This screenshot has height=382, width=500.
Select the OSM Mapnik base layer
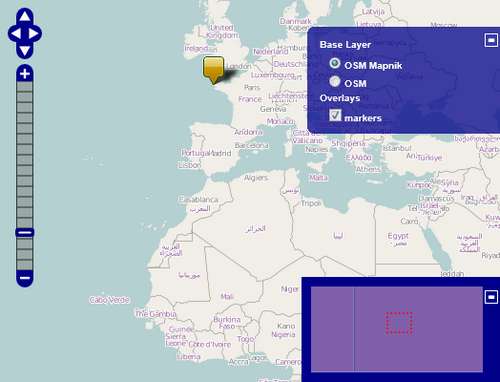pos(335,63)
